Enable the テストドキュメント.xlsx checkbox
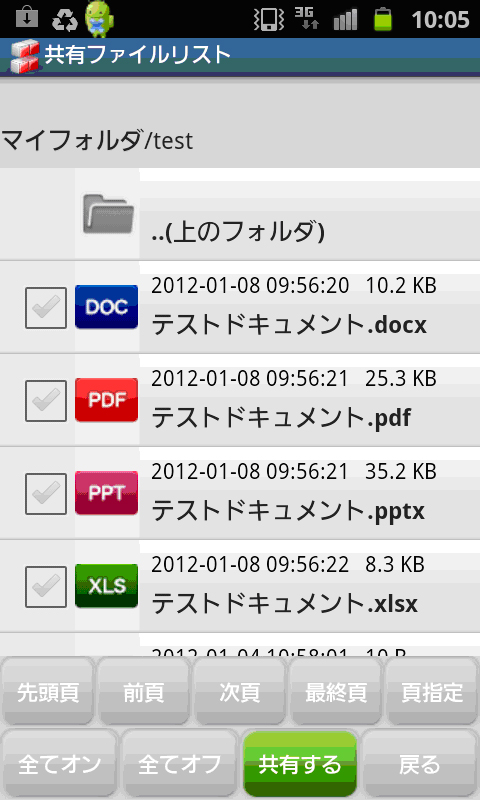Viewport: 480px width, 800px height. (46, 587)
